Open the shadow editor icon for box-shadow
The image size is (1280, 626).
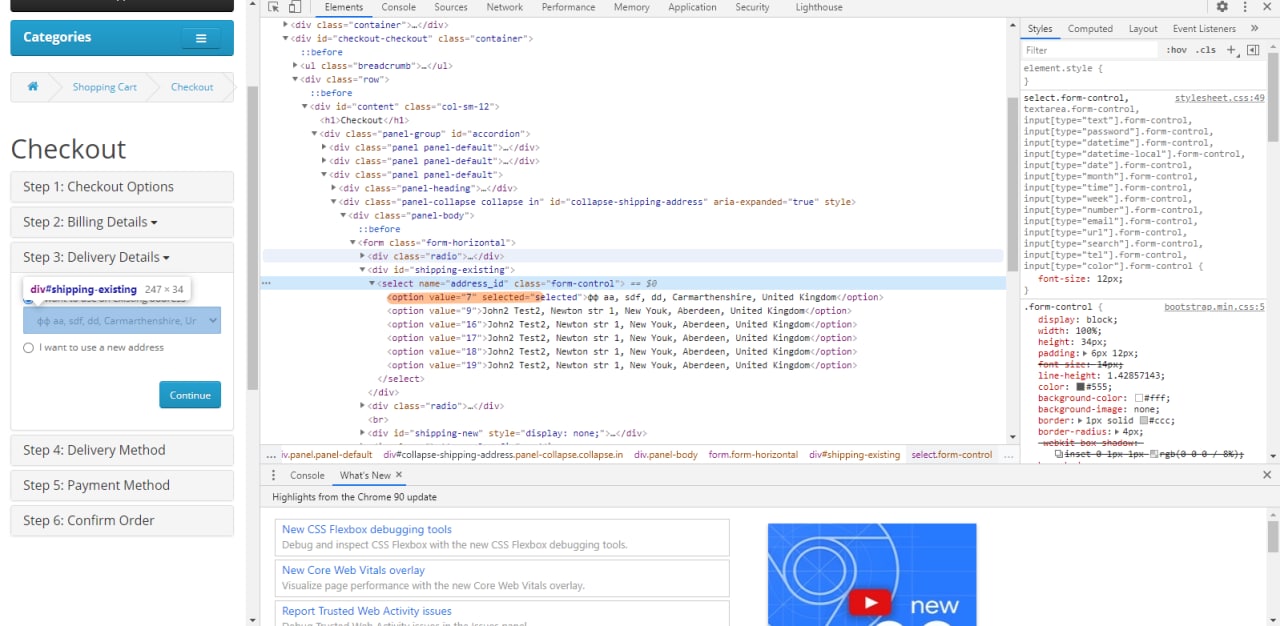(x=1059, y=454)
